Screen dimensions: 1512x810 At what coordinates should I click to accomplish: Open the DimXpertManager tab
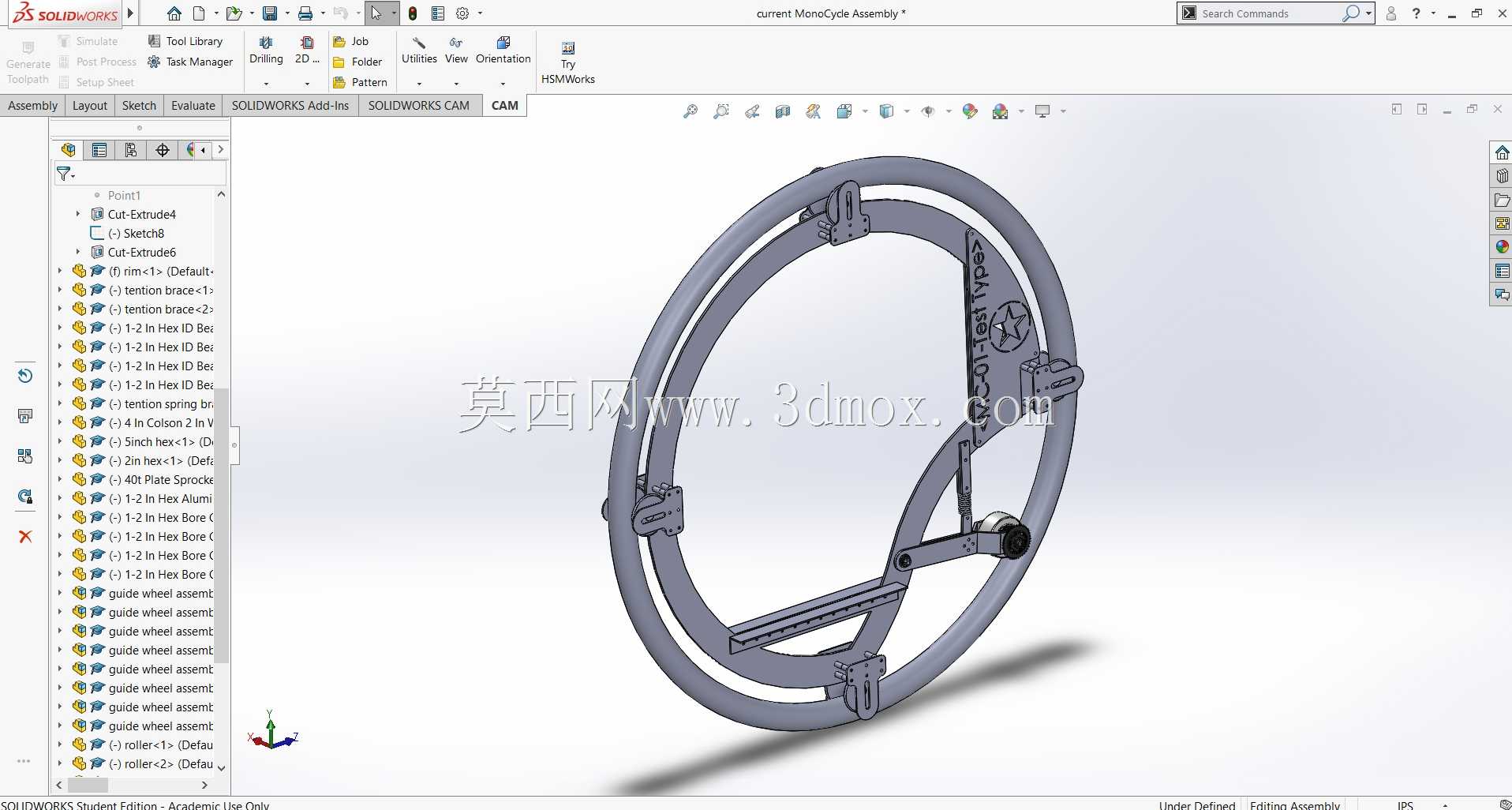coord(163,150)
